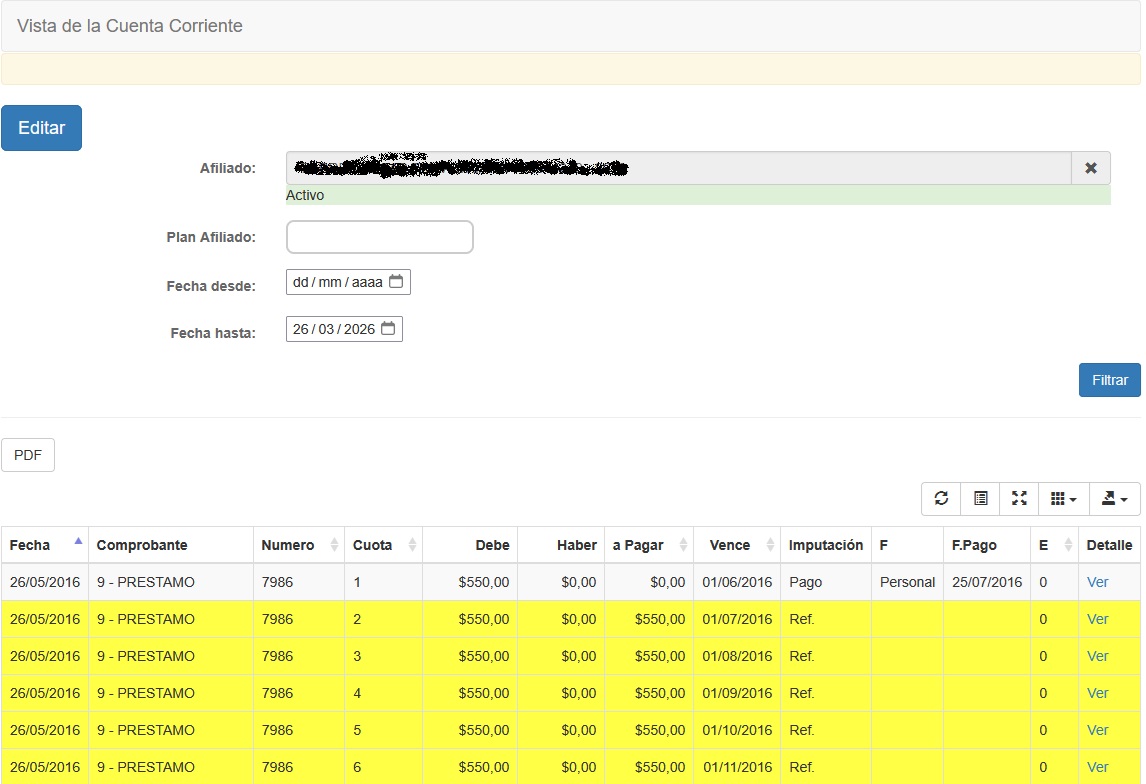1146x784 pixels.
Task: Refresh the table data
Action: pos(941,499)
